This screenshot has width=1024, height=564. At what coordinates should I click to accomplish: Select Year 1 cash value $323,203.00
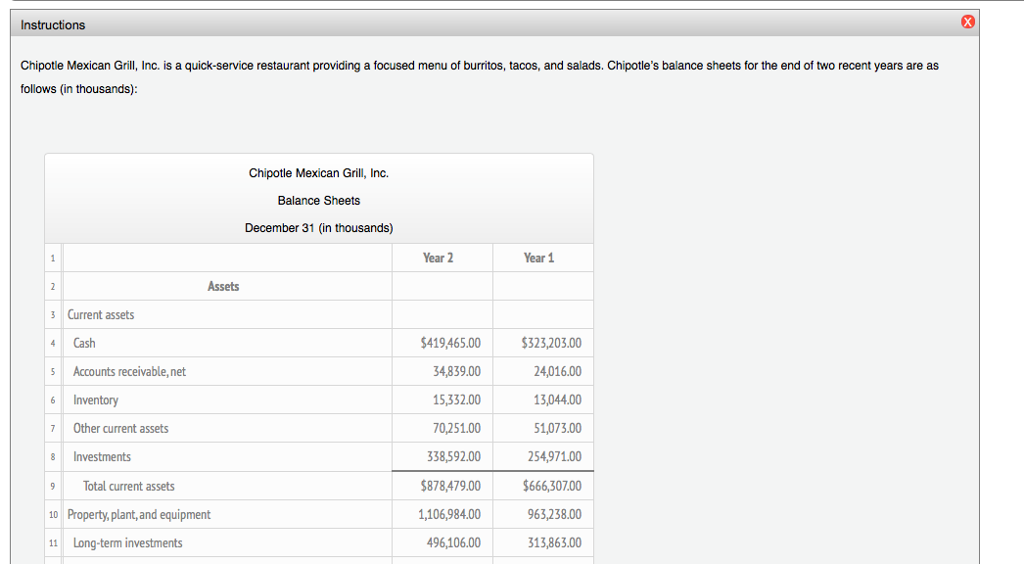point(551,343)
